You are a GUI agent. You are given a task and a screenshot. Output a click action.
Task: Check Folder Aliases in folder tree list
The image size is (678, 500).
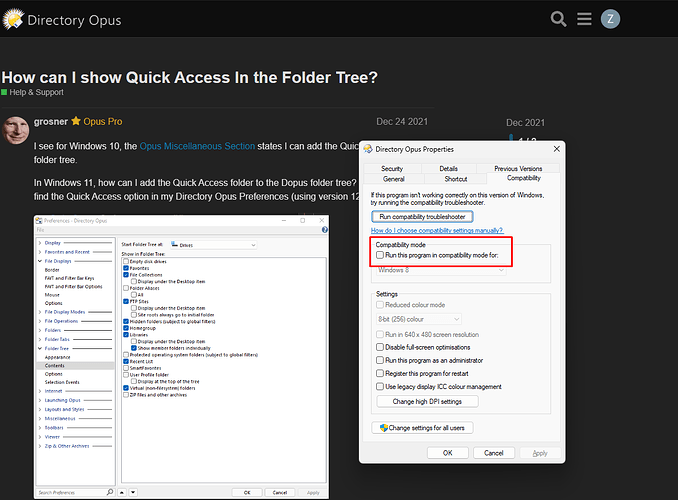click(126, 288)
